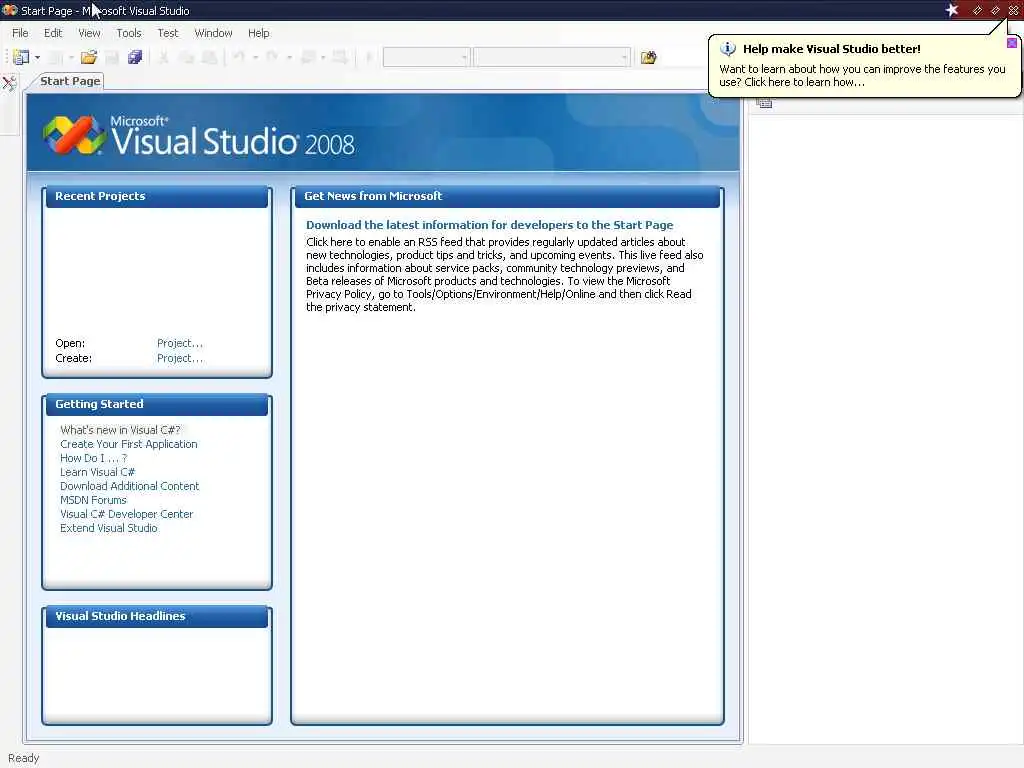Open the Tools menu
The height and width of the screenshot is (768, 1024).
(129, 33)
